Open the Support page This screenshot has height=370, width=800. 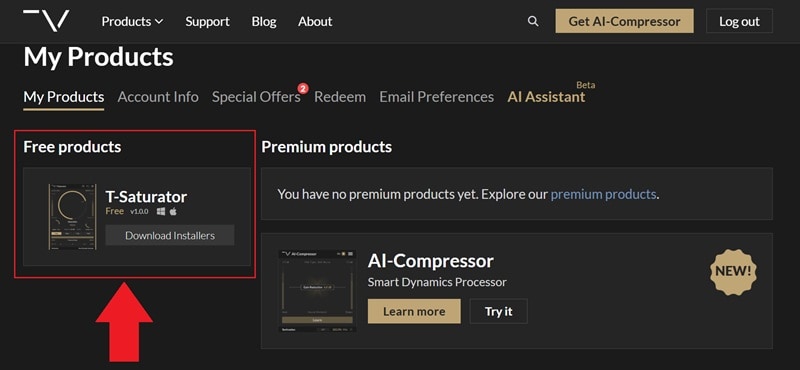coord(208,21)
